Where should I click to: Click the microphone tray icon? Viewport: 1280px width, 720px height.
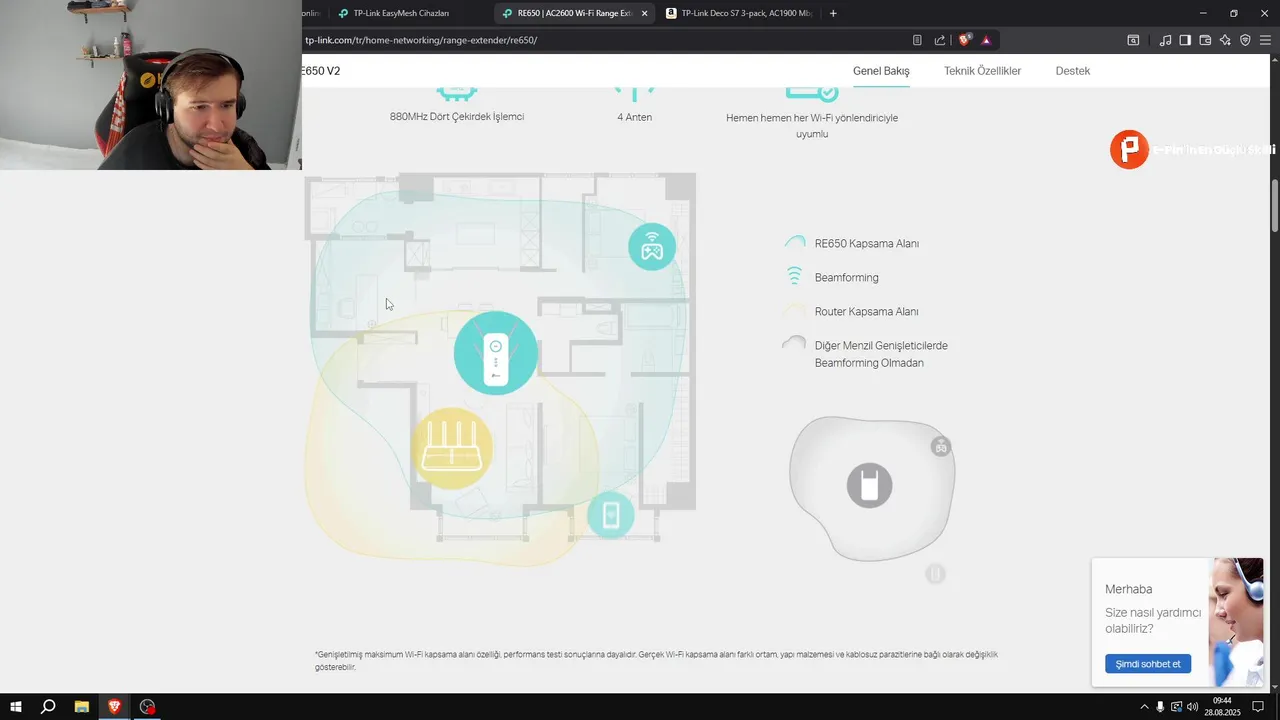pos(1160,707)
